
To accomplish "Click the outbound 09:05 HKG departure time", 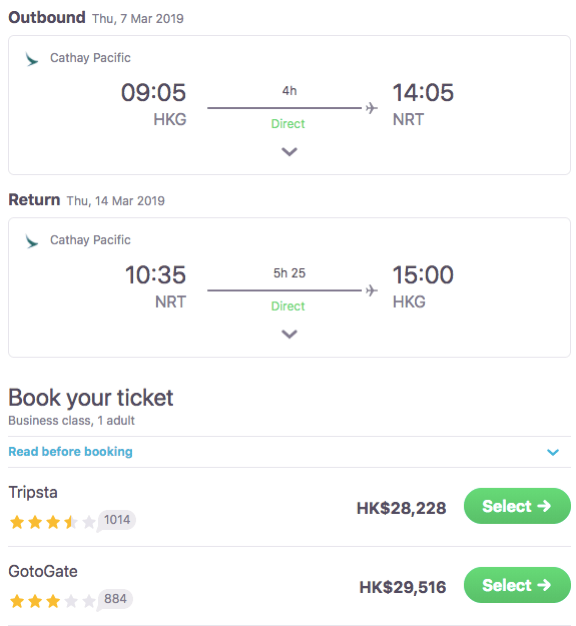I will 154,93.
